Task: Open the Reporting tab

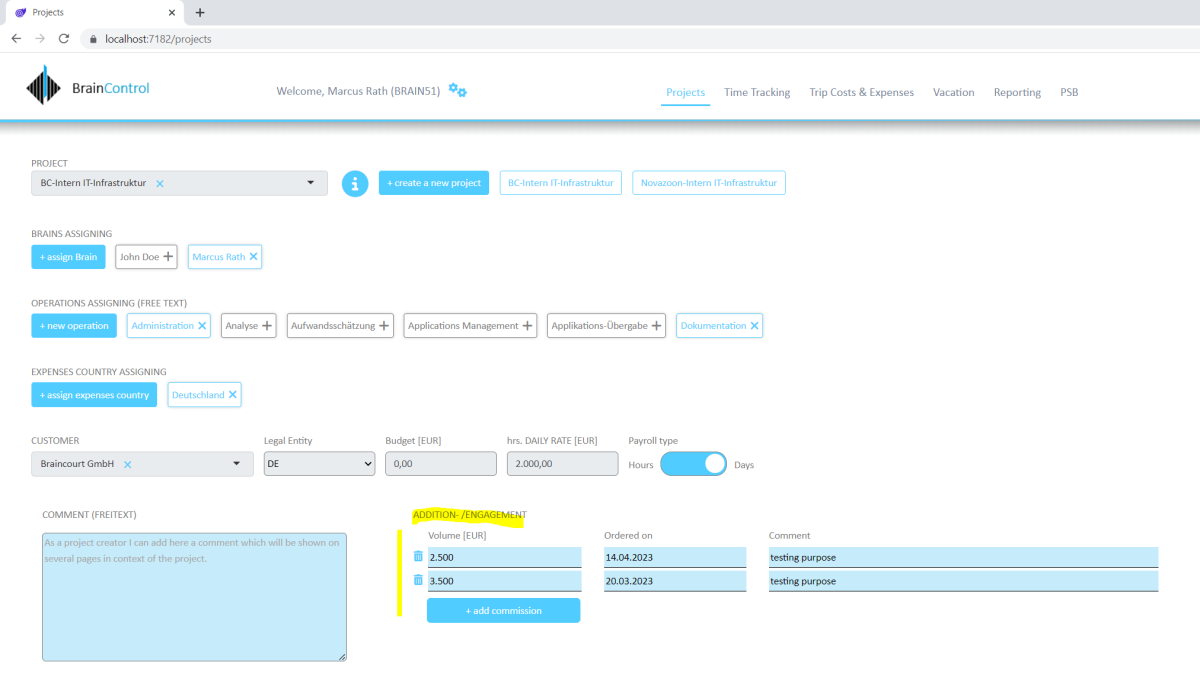Action: click(1017, 92)
